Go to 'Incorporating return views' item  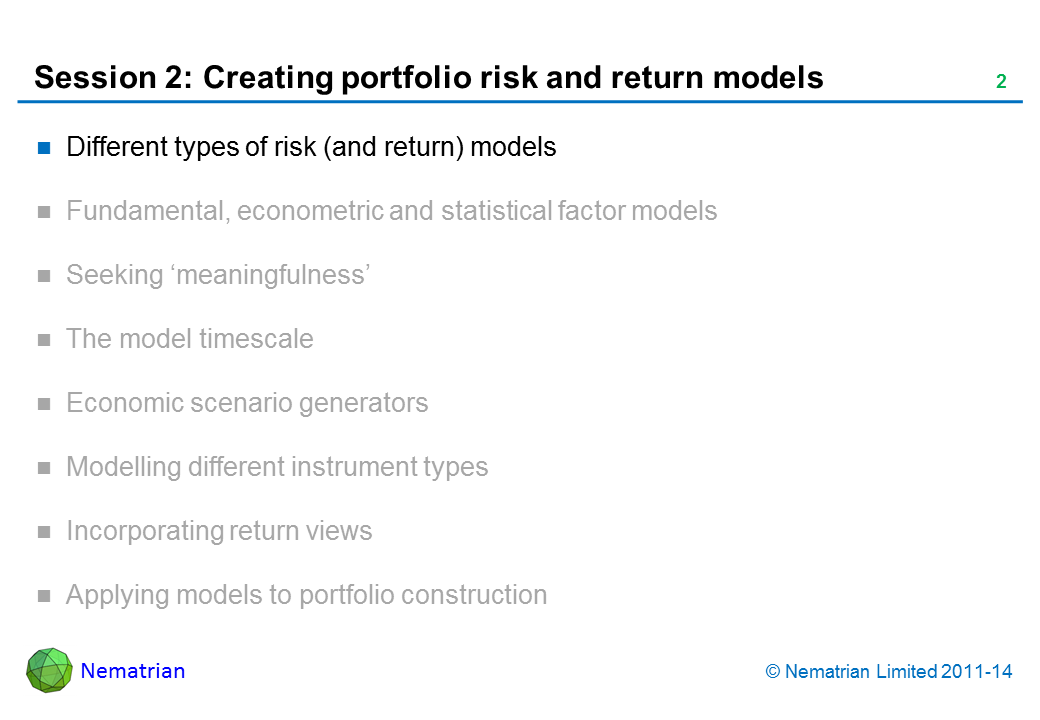coord(219,531)
